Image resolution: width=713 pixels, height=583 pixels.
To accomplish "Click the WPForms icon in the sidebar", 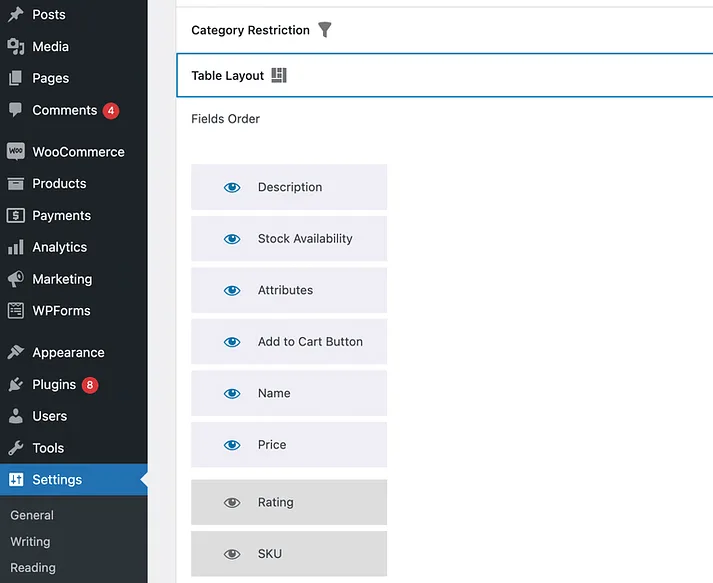I will tap(15, 311).
